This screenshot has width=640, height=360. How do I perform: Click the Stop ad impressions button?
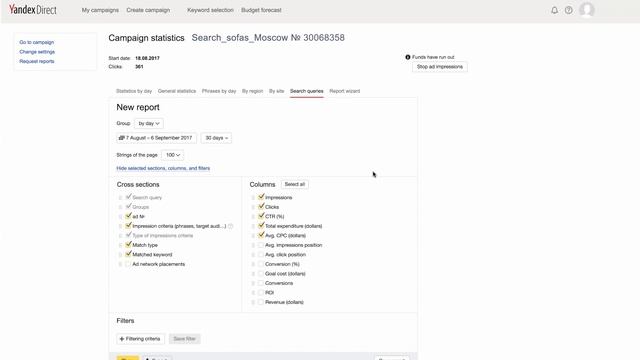click(x=440, y=67)
